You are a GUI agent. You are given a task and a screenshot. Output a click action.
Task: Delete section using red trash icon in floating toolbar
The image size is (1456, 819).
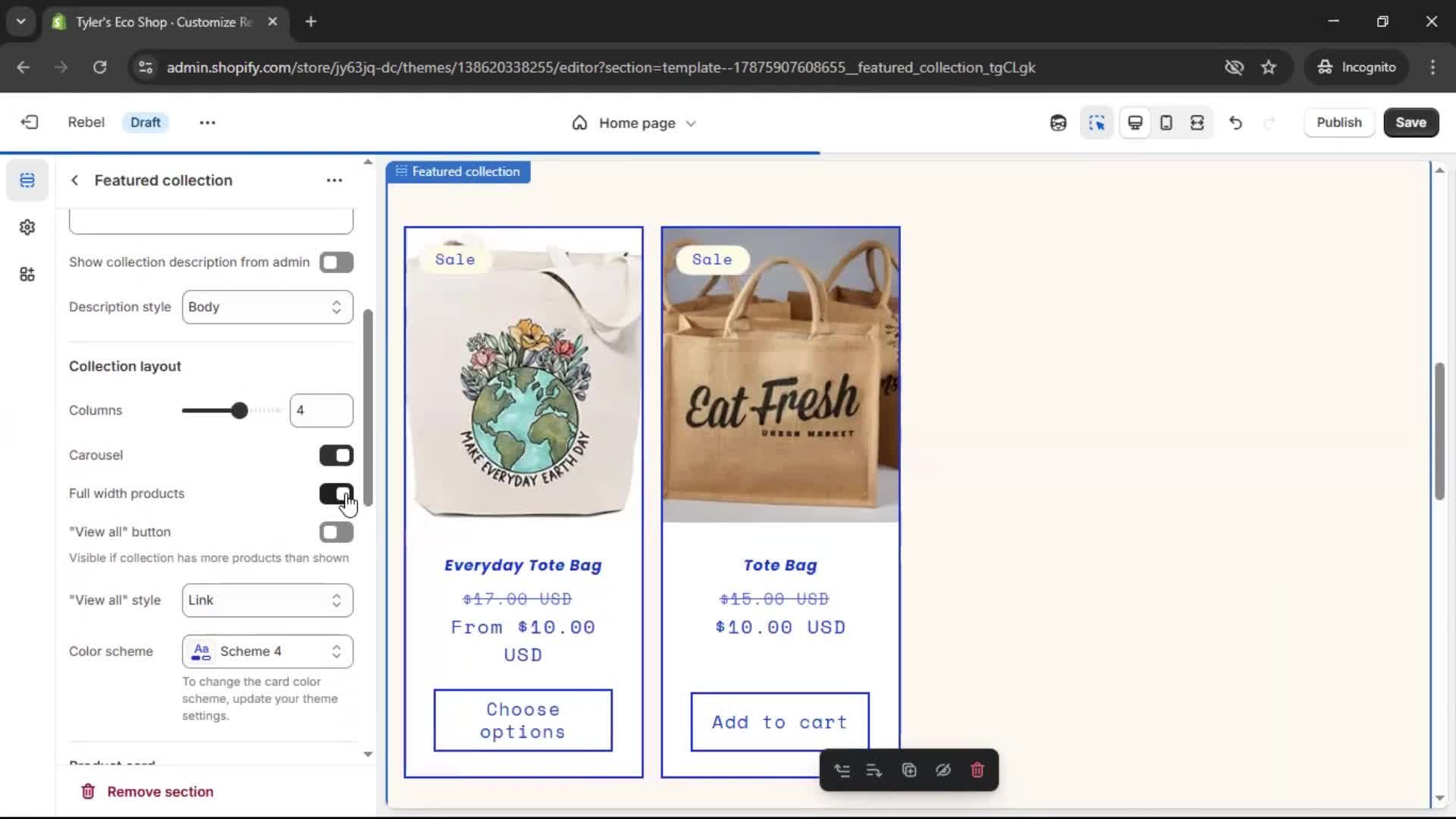pyautogui.click(x=977, y=770)
